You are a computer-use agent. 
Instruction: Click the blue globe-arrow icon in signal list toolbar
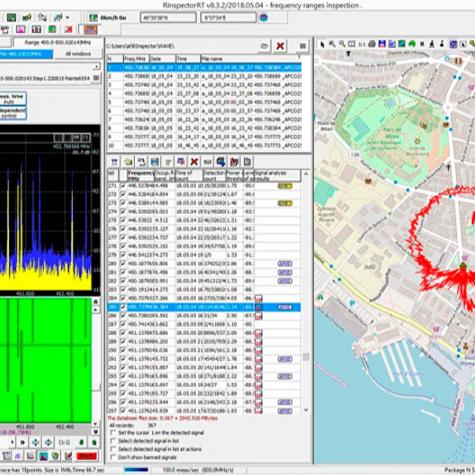click(x=221, y=162)
